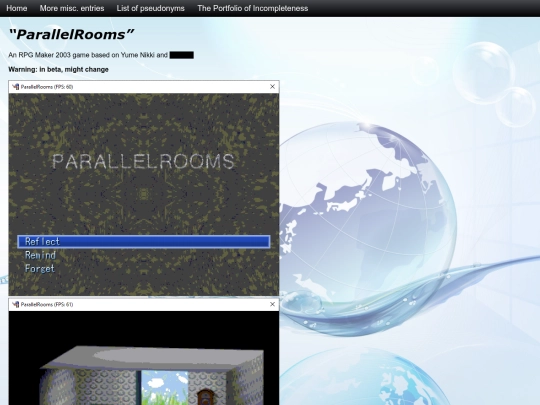
Task: Click the ParallelRooms (FPS: 61) title text
Action: coord(47,304)
